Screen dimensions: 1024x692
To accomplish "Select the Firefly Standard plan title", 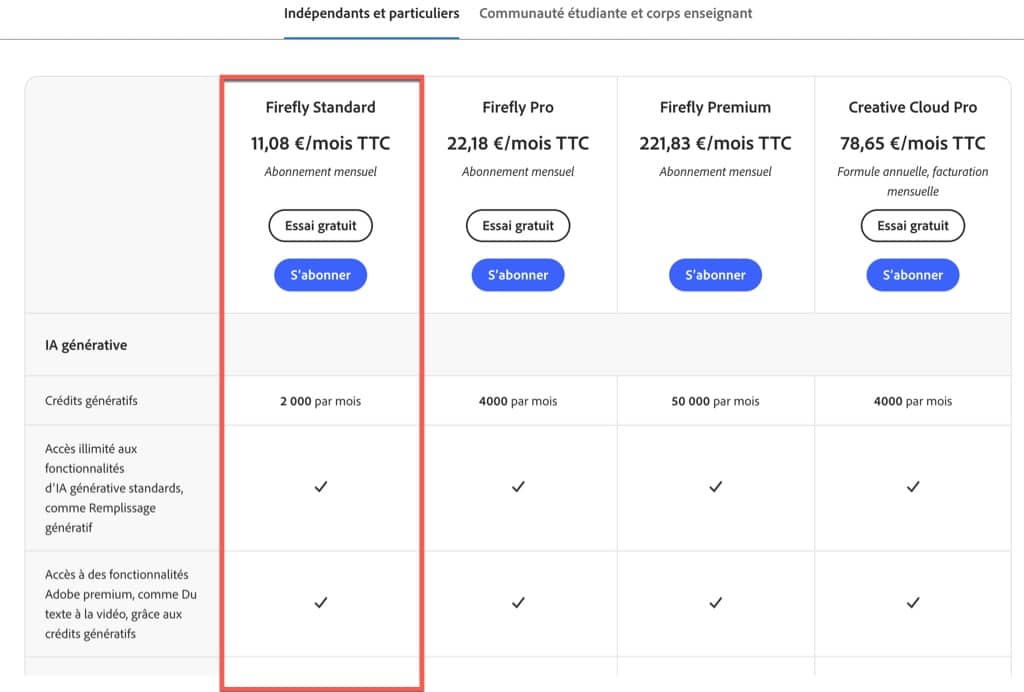I will 320,107.
